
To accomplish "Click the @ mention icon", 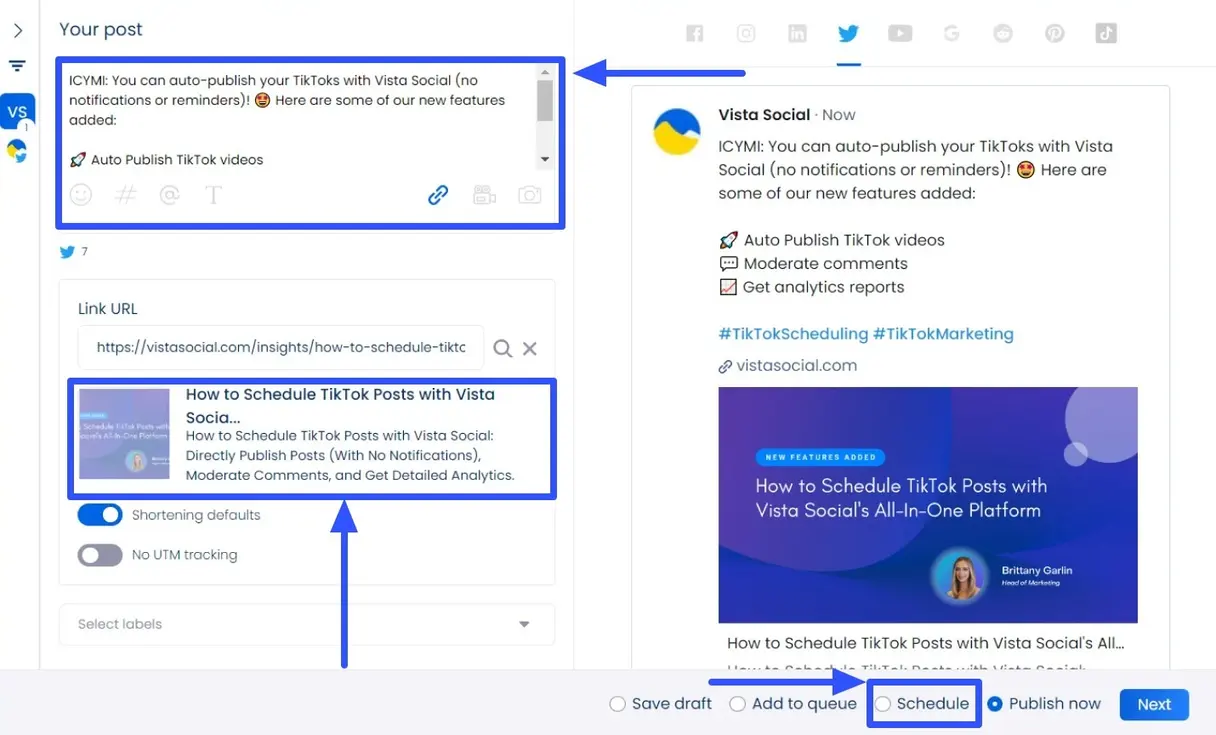I will pos(169,195).
